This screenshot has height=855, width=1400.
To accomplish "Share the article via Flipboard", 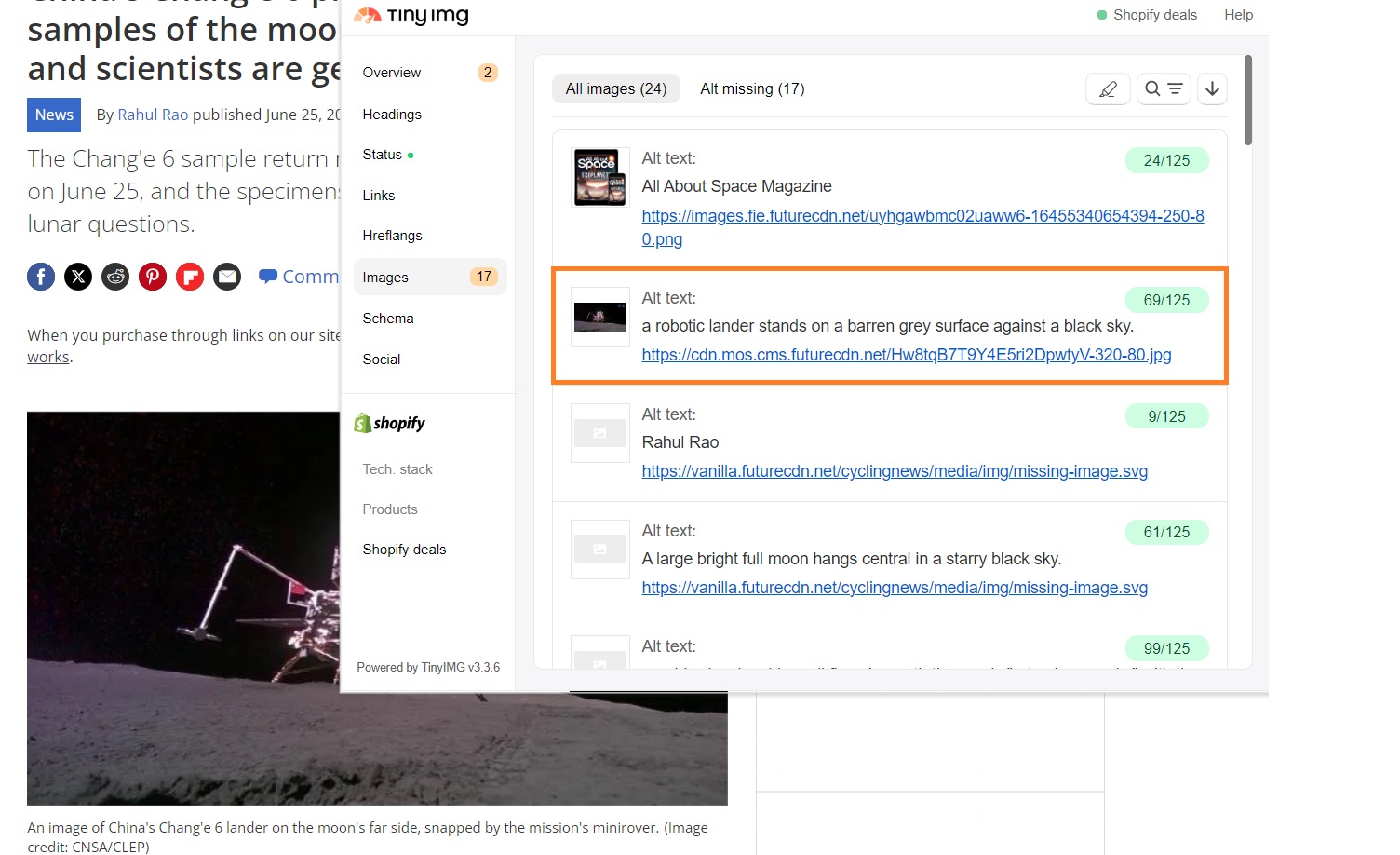I will coord(190,276).
